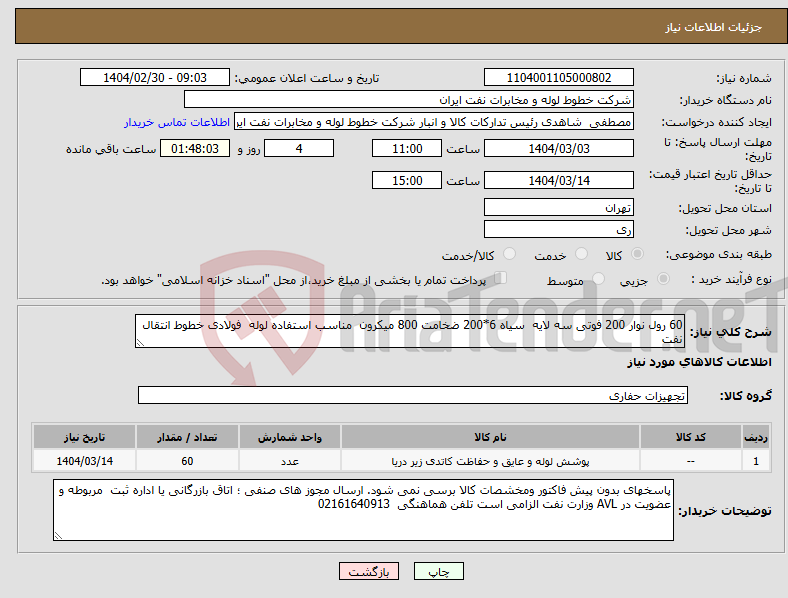Click the row number cell 1
Screen dimensions: 788x598
pyautogui.click(x=756, y=461)
